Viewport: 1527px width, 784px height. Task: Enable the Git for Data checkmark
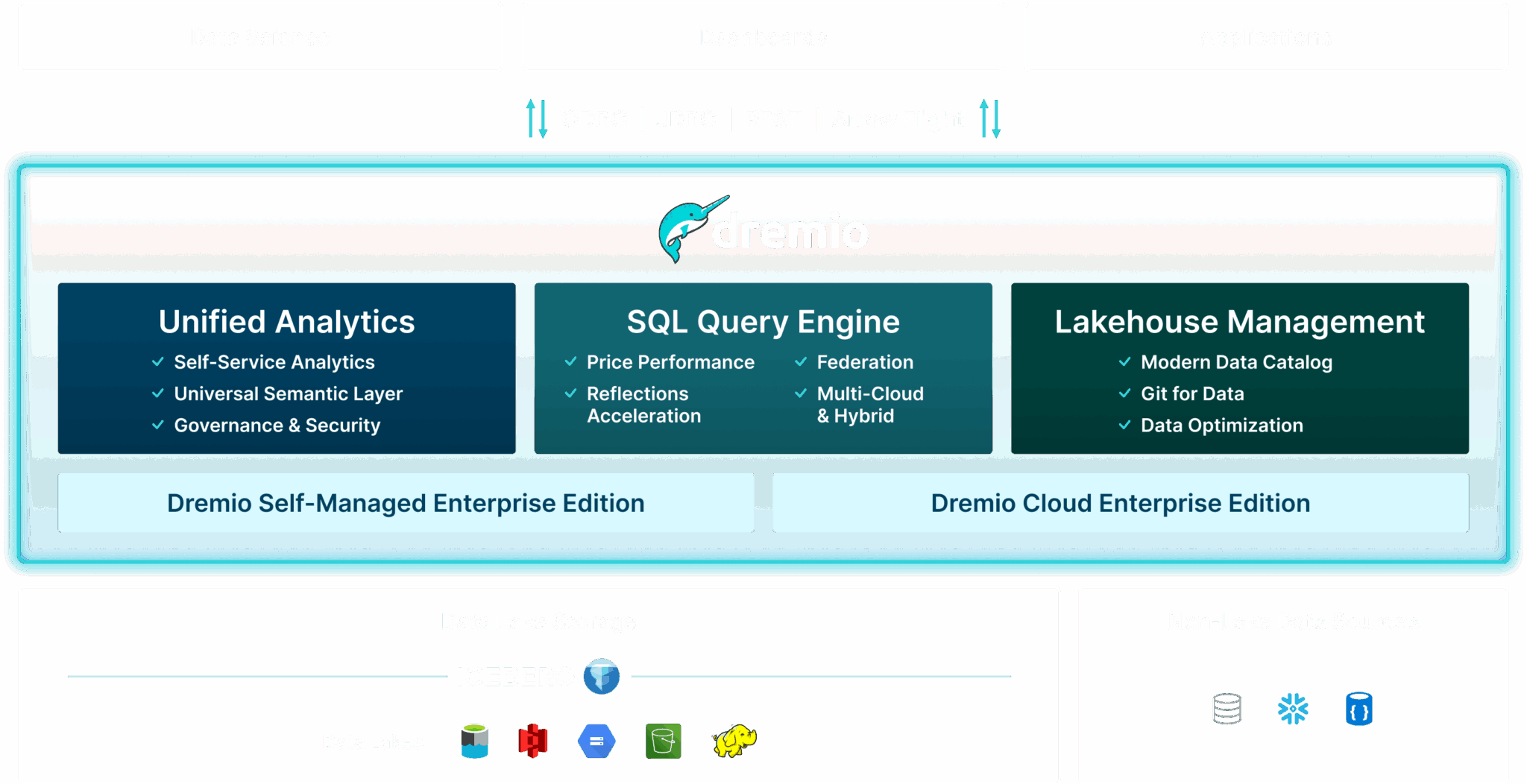[1125, 393]
